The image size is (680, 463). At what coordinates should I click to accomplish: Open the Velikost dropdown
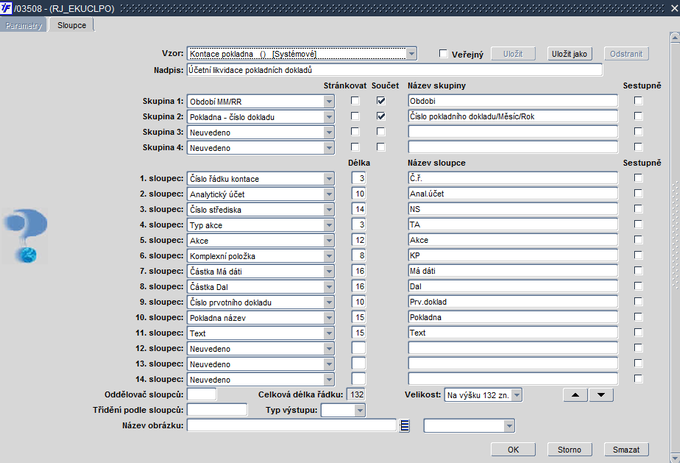pyautogui.click(x=516, y=394)
